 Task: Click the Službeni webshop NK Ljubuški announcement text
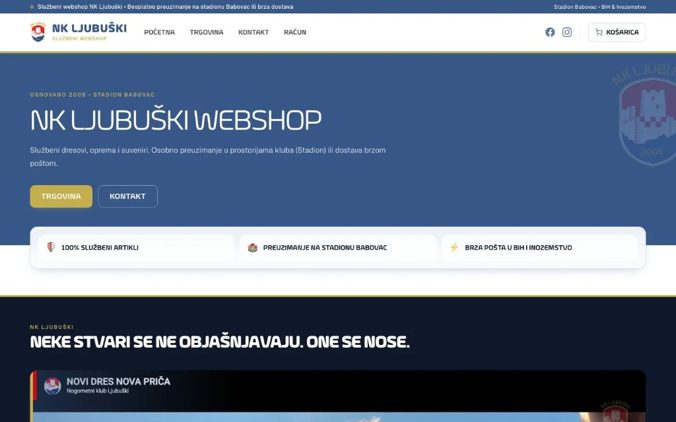(166, 7)
